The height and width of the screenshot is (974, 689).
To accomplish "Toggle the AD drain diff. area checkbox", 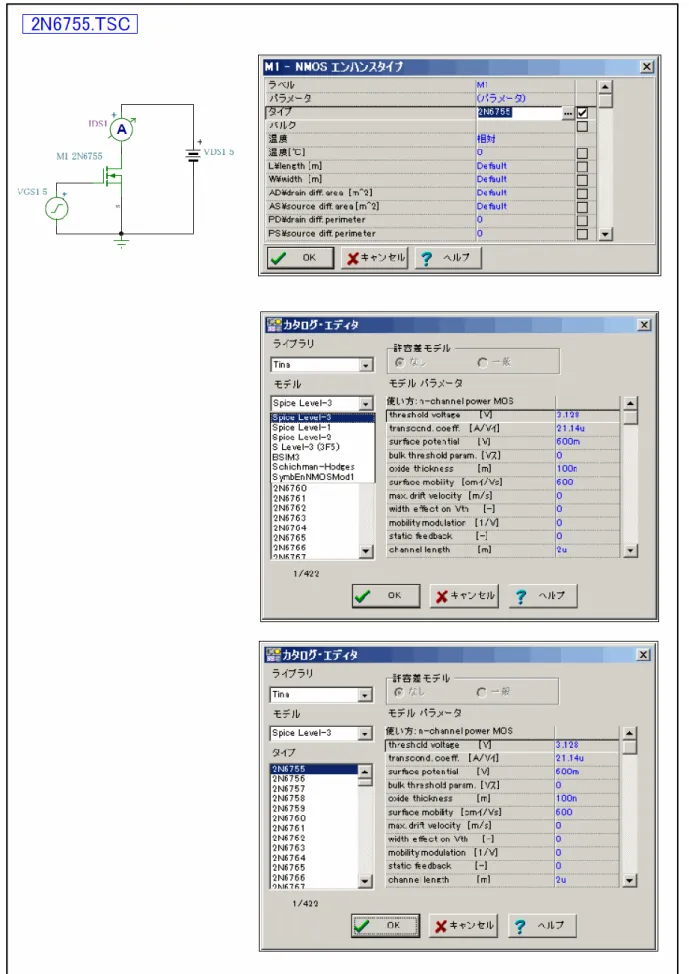I will click(x=582, y=193).
